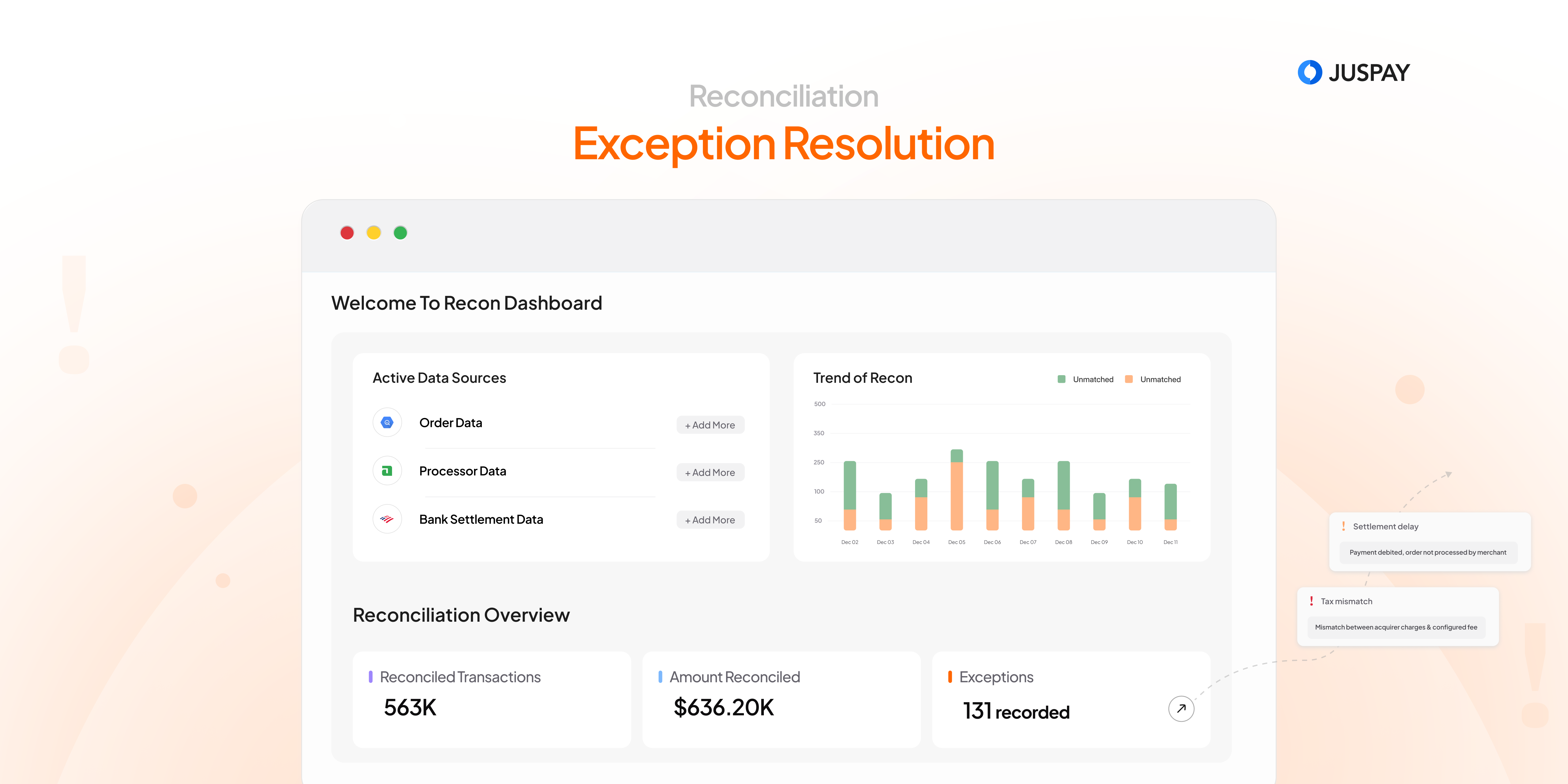The width and height of the screenshot is (1568, 784).
Task: Add more sources for Order Data
Action: click(710, 425)
